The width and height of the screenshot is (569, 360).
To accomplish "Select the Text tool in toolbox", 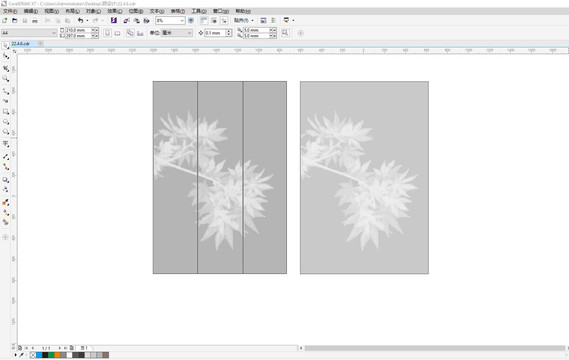I will tap(5, 144).
